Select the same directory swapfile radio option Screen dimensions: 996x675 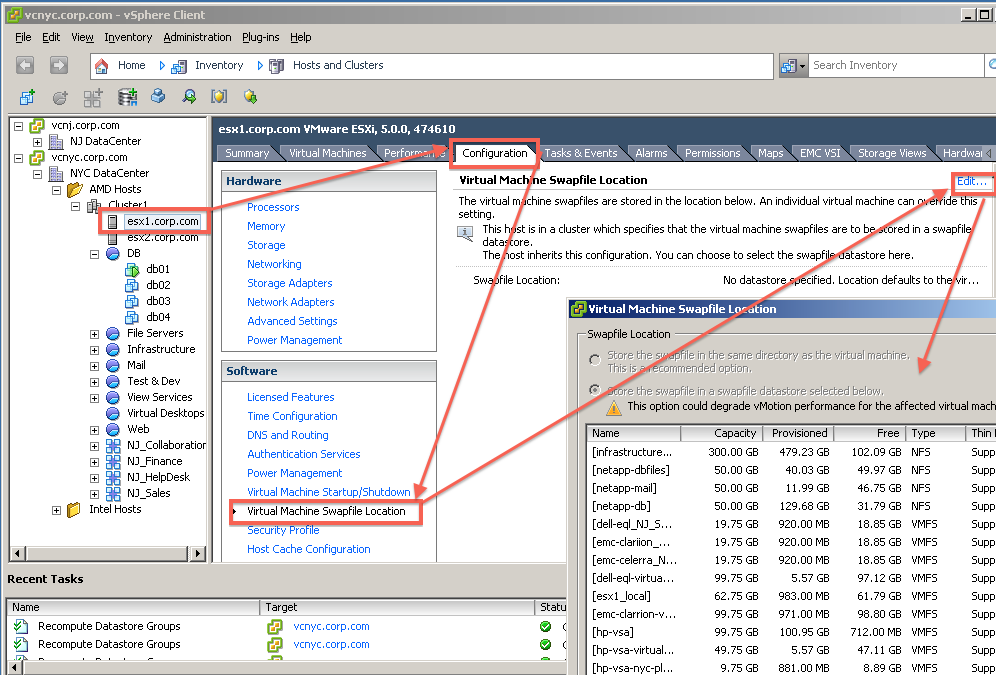[x=595, y=360]
